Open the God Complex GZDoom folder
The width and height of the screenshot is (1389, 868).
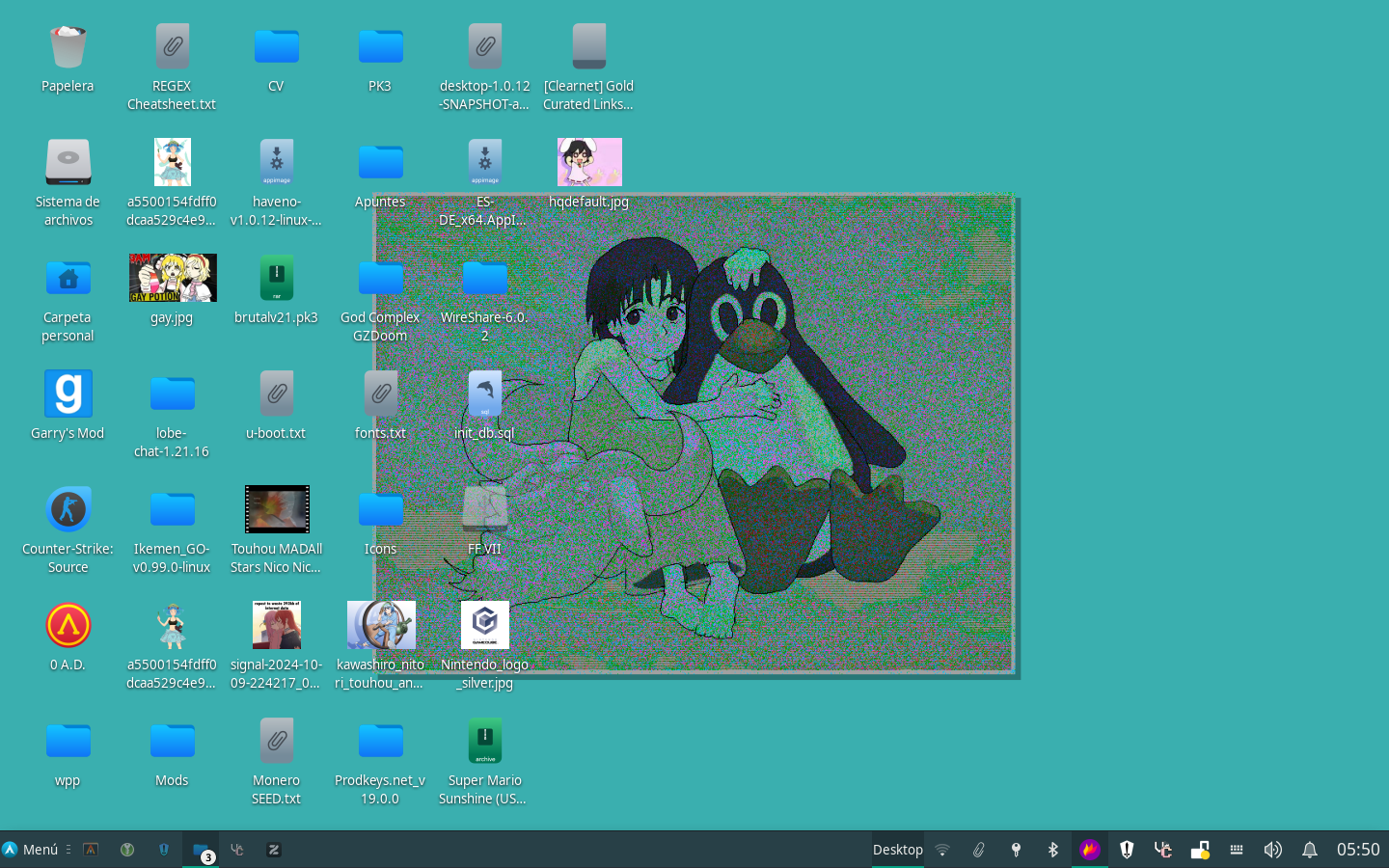pos(380,278)
